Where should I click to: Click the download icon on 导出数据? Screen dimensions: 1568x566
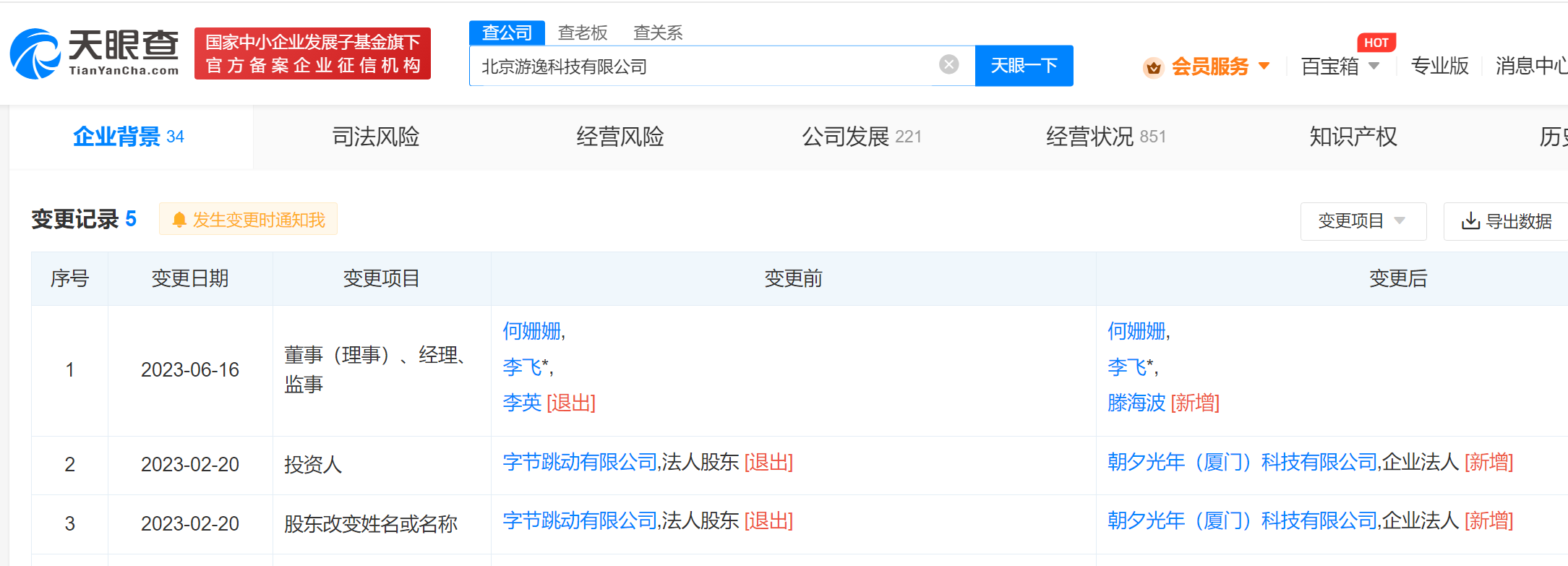click(x=1470, y=220)
